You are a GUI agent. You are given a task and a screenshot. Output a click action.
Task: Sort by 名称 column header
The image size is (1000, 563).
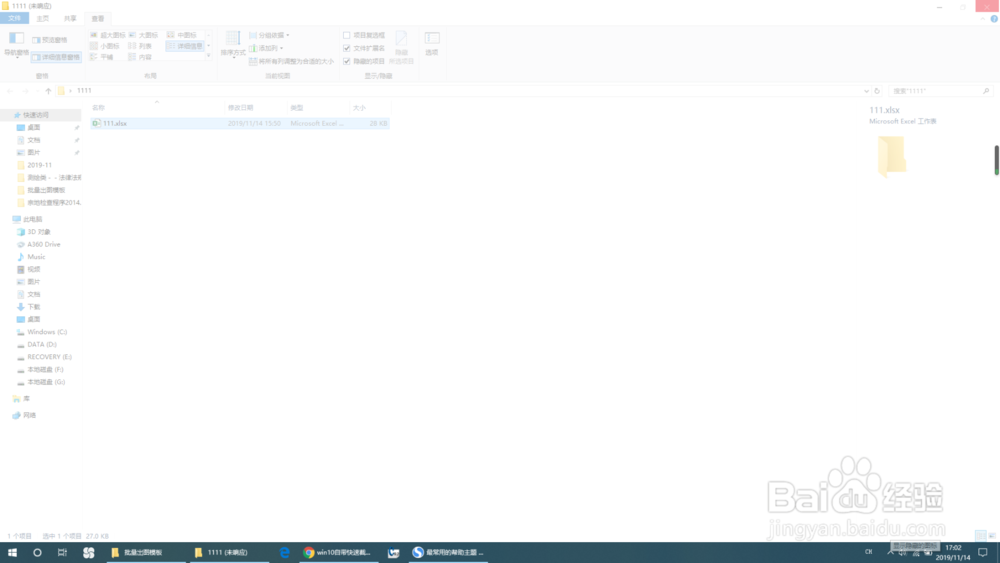point(157,108)
